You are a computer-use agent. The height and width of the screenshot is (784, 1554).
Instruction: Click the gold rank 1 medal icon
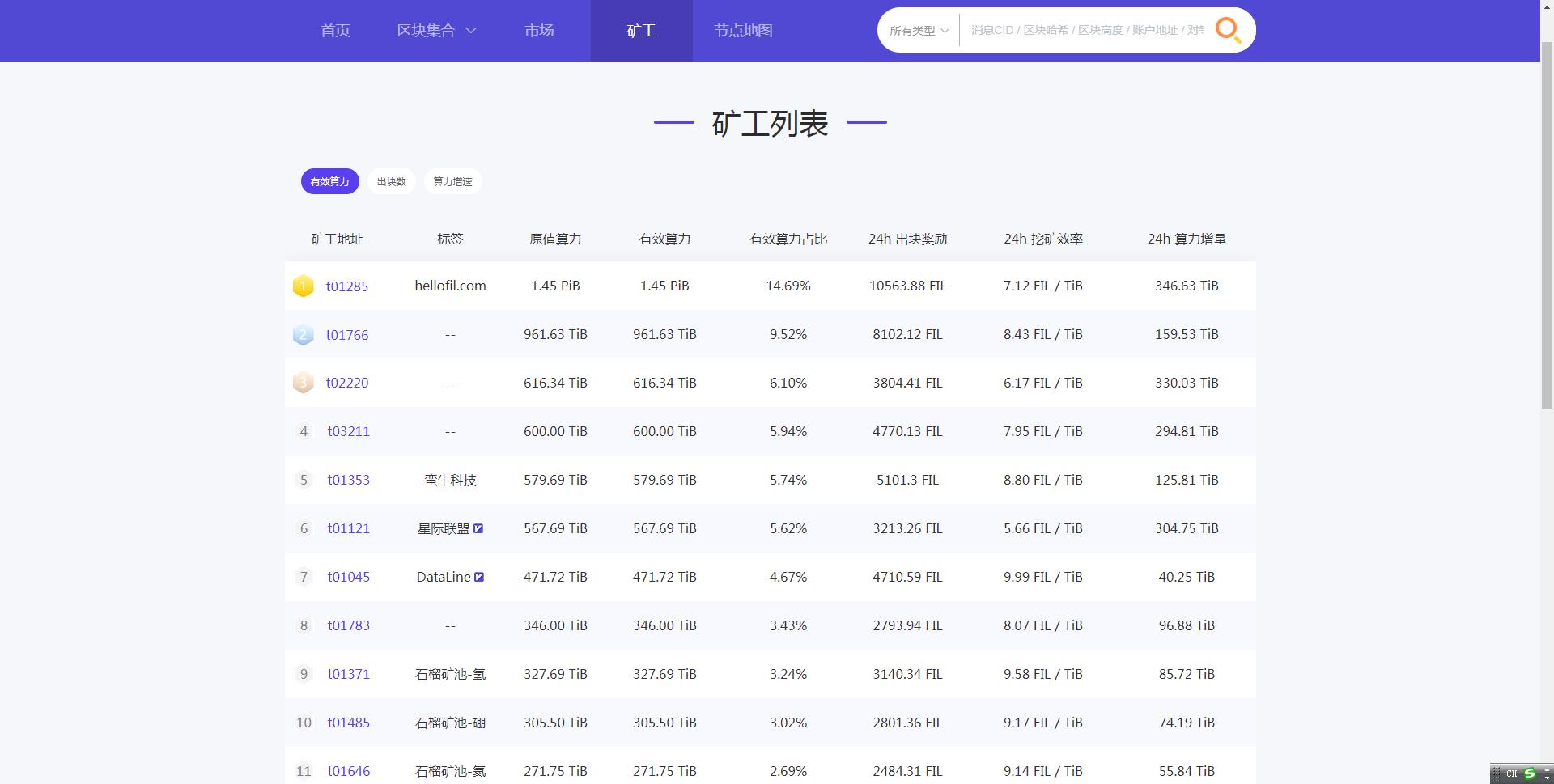(x=303, y=286)
